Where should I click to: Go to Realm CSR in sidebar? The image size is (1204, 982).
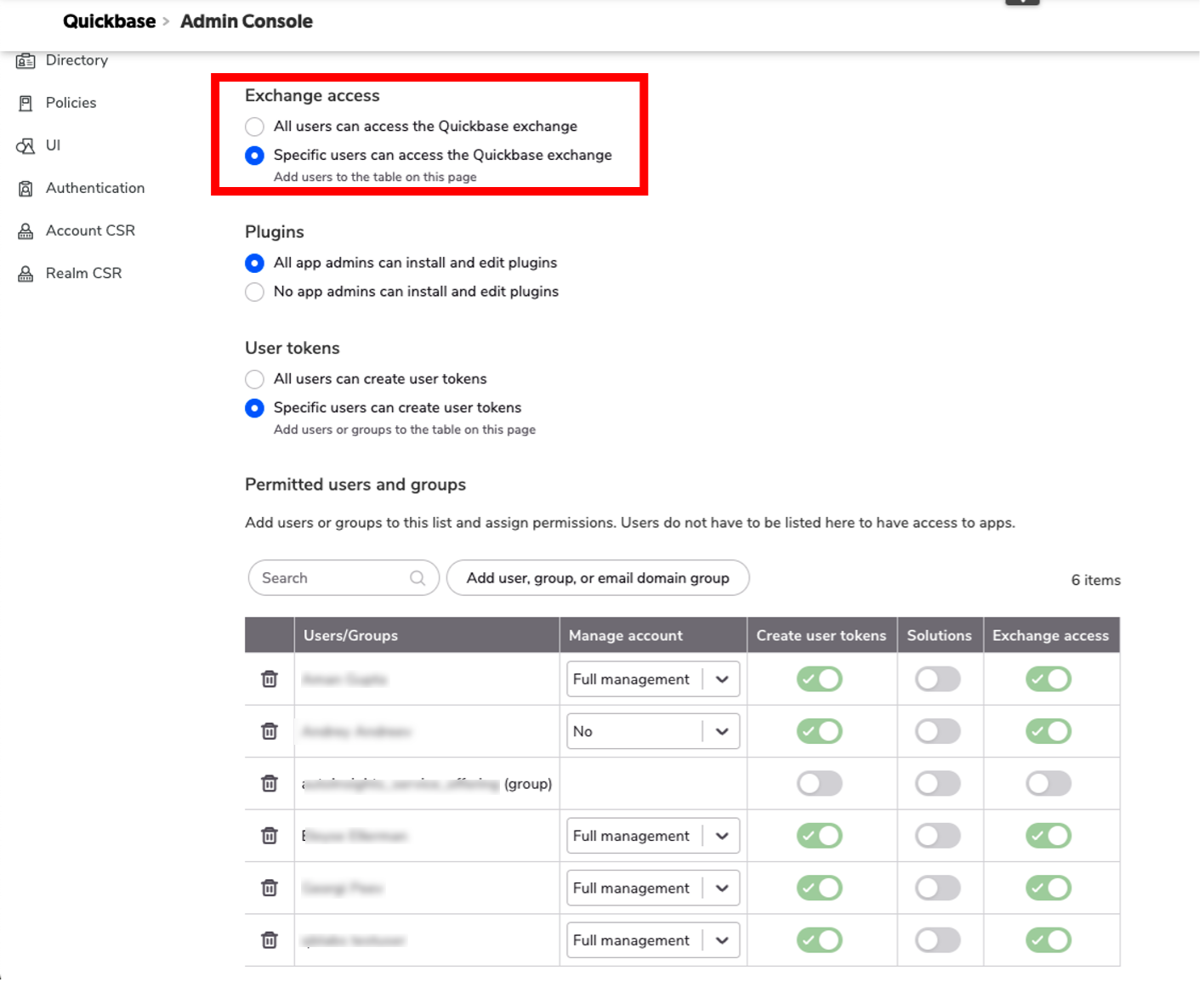[x=83, y=273]
